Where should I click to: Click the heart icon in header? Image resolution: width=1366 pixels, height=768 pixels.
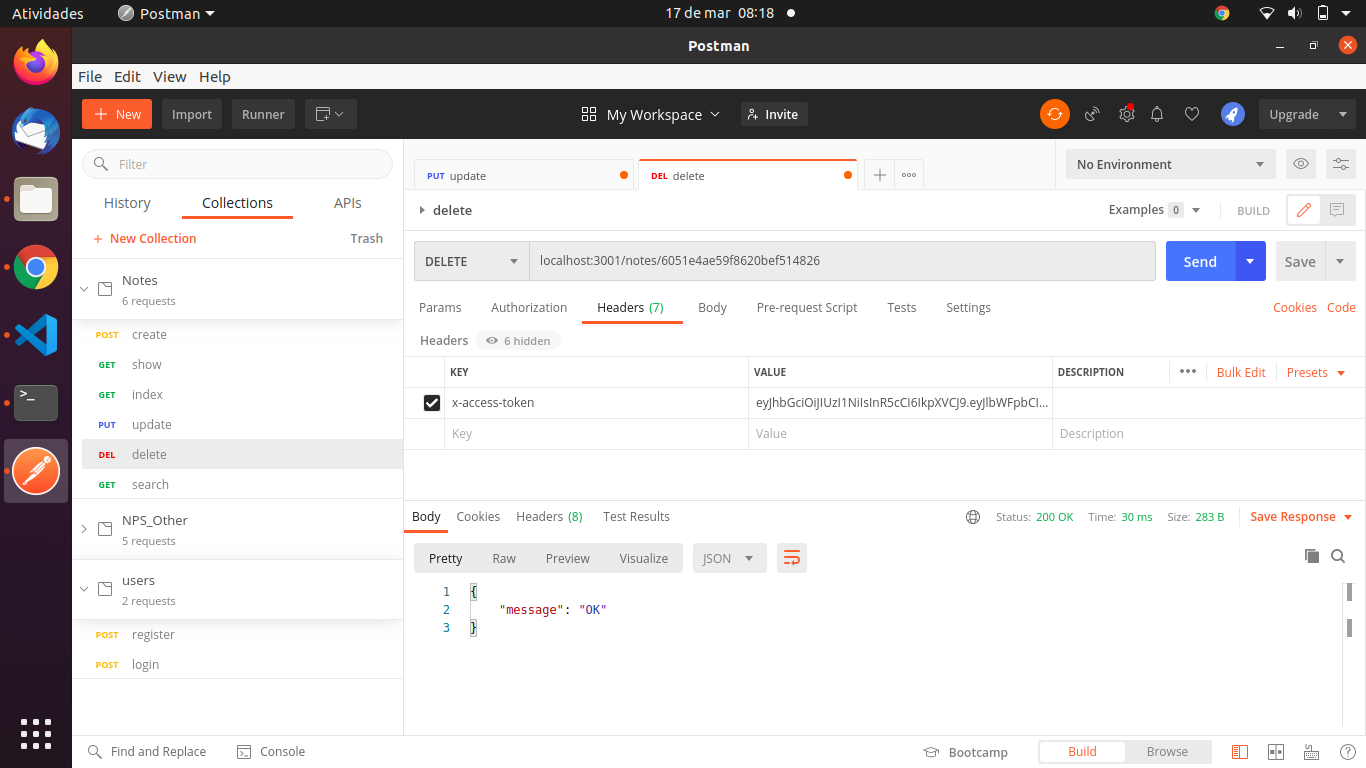coord(1191,114)
